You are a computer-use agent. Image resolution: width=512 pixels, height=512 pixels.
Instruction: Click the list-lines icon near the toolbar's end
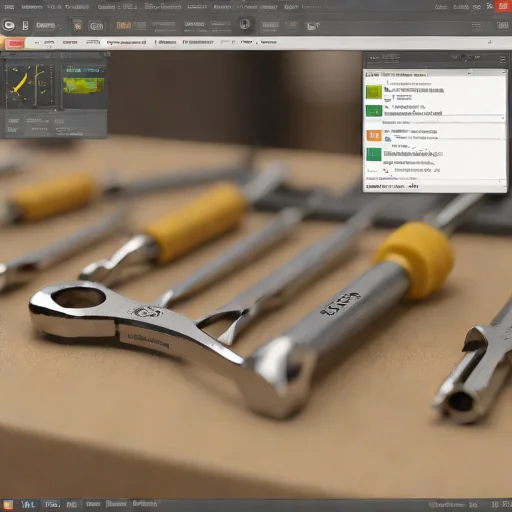[476, 25]
